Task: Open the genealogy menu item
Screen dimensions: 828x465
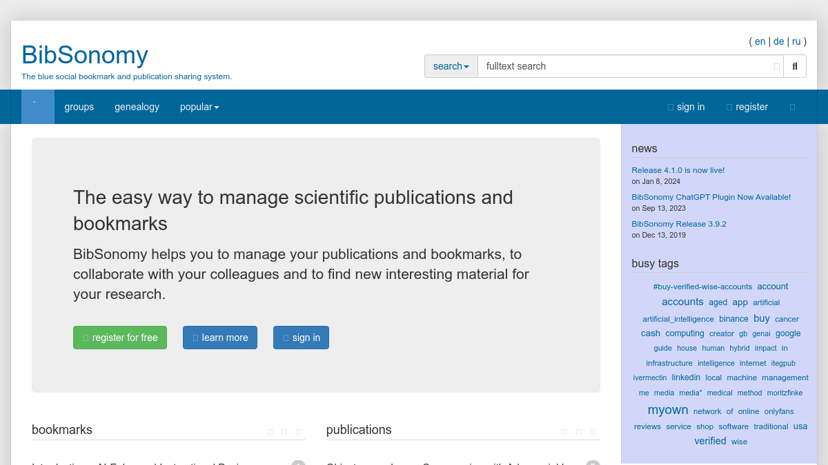Action: tap(137, 107)
